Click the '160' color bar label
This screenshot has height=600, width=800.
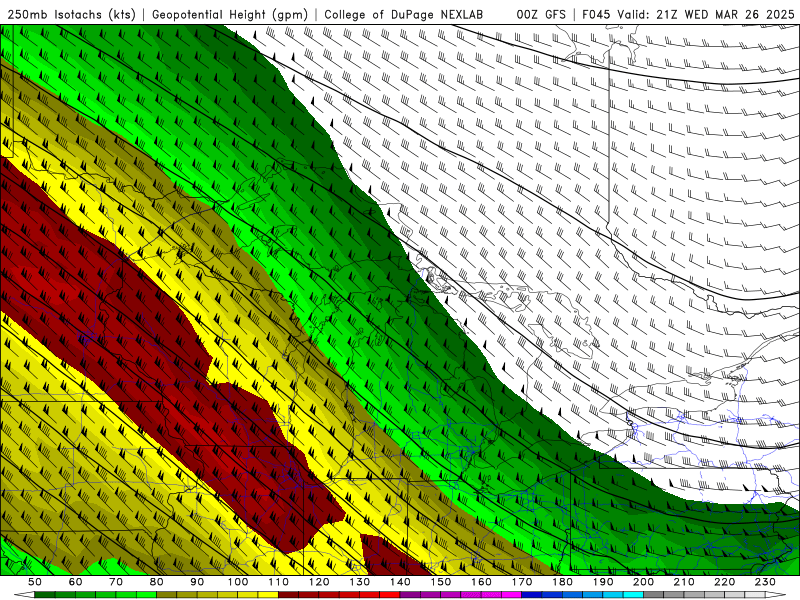click(x=481, y=582)
